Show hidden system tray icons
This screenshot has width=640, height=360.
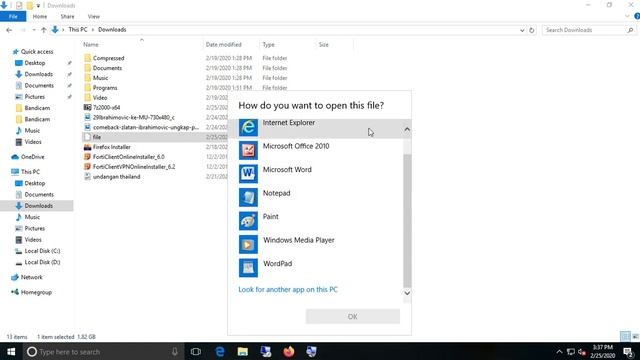[x=559, y=351]
